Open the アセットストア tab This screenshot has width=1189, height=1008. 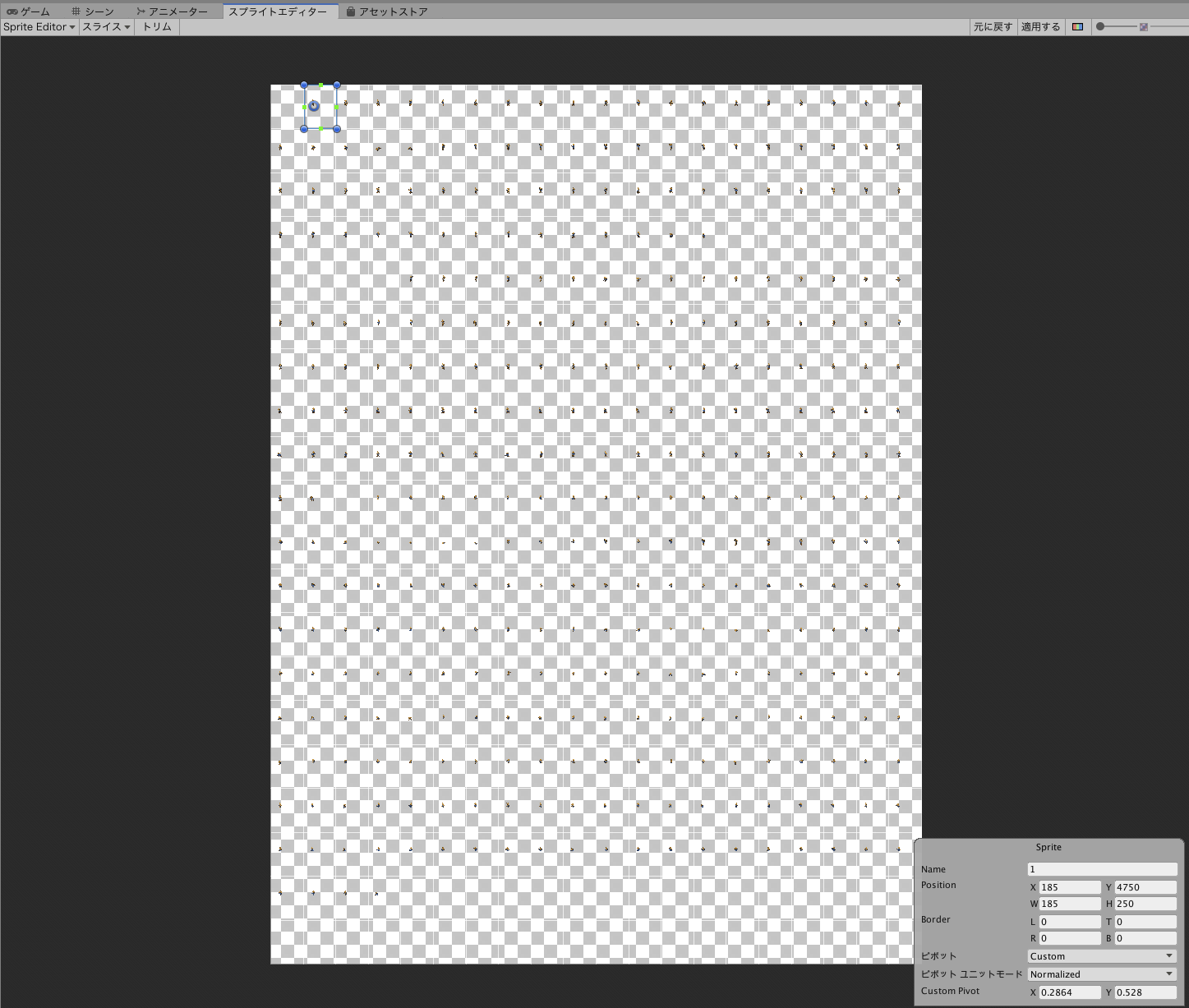coord(387,12)
